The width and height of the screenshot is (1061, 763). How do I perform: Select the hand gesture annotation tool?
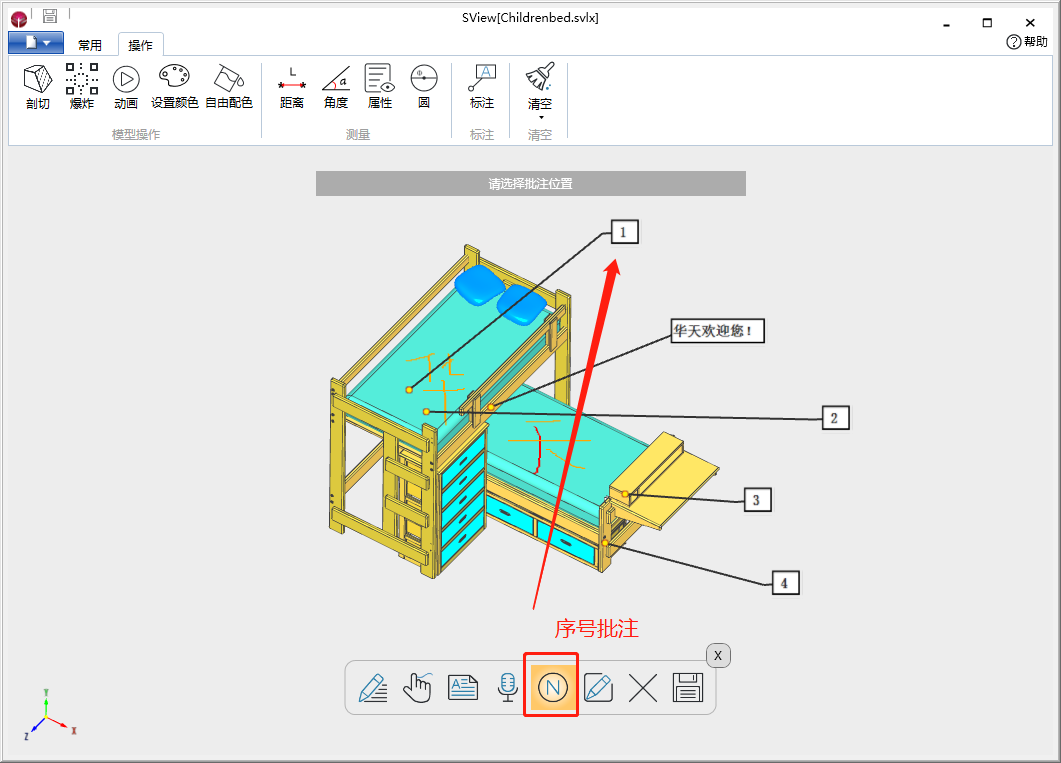417,688
